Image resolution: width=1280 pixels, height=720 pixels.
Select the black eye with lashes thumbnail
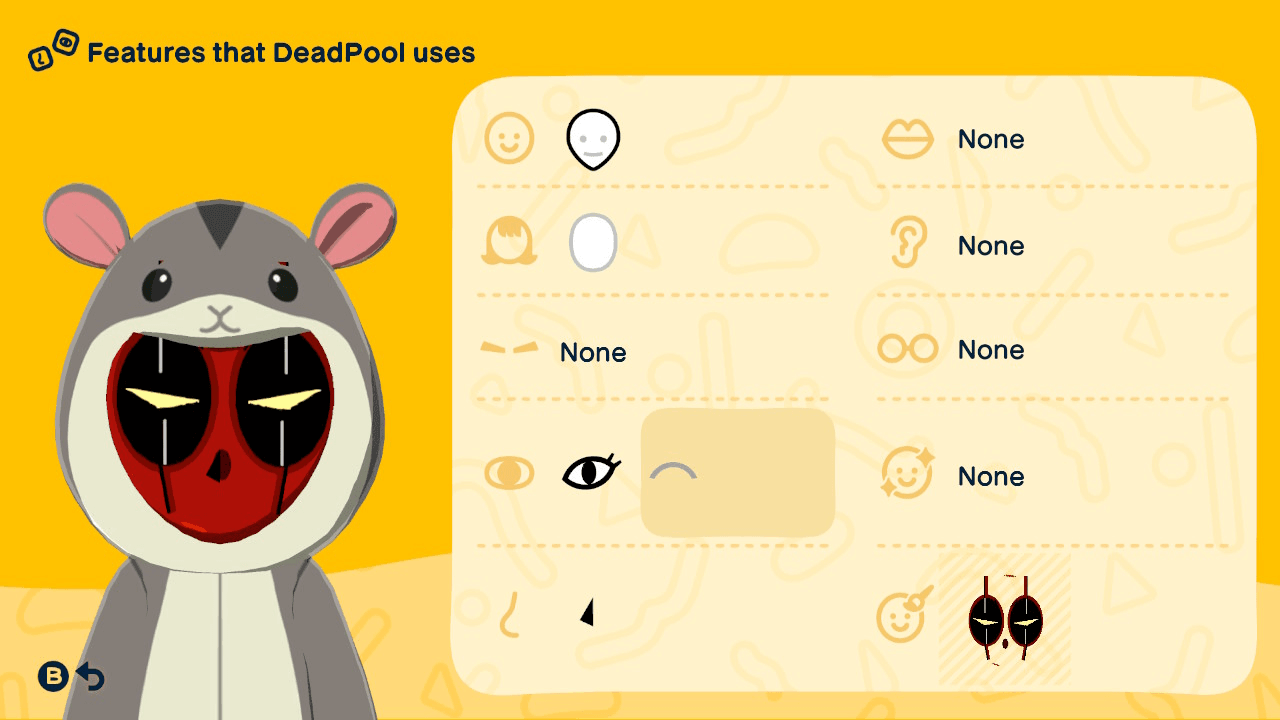pos(591,472)
